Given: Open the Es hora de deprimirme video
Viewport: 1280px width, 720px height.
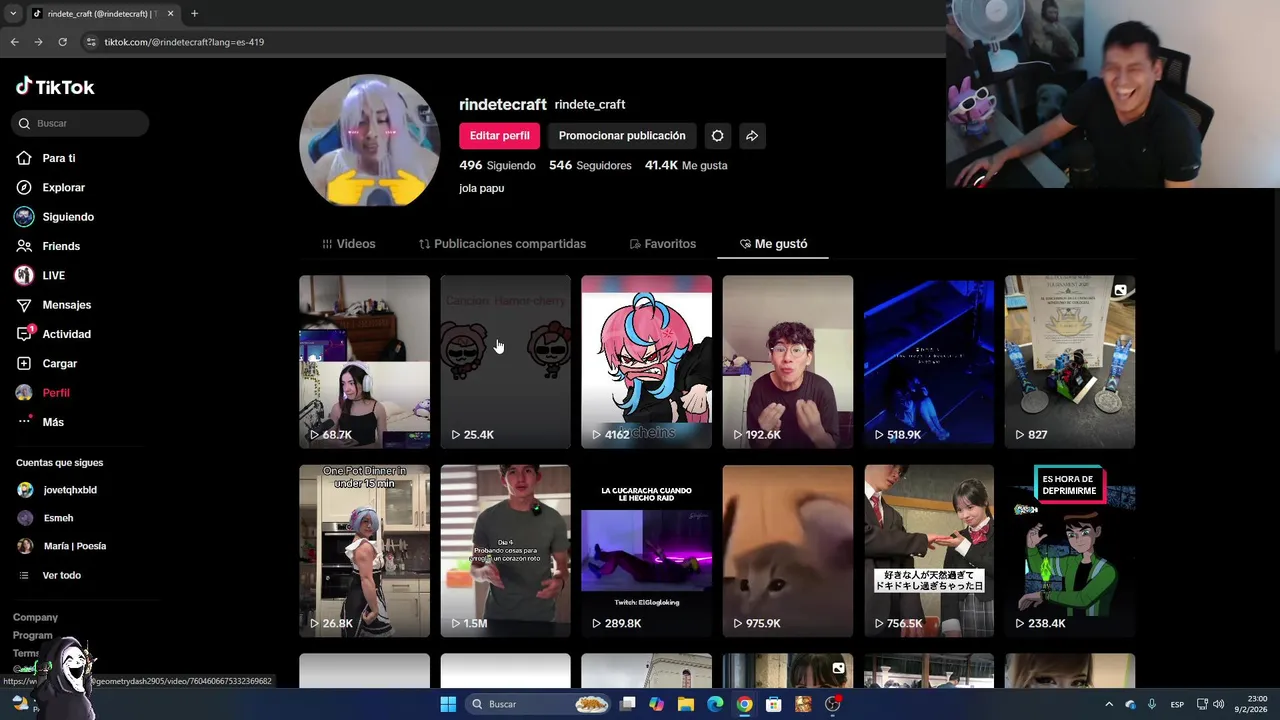Looking at the screenshot, I should pyautogui.click(x=1070, y=551).
